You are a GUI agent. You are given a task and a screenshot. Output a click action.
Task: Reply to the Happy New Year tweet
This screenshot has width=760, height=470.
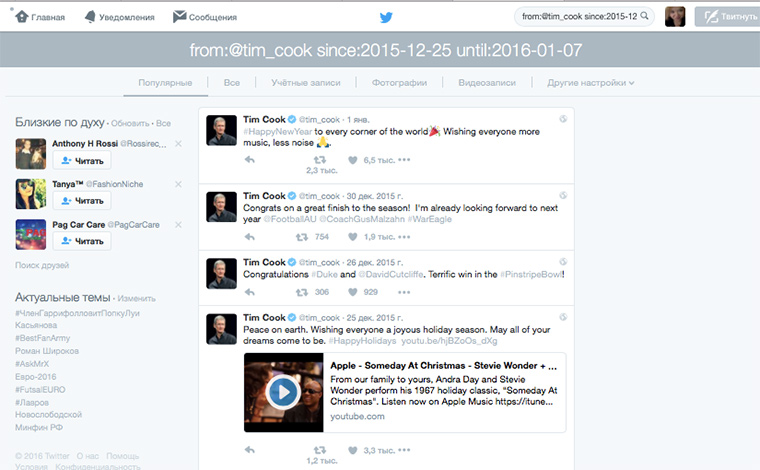tap(250, 159)
